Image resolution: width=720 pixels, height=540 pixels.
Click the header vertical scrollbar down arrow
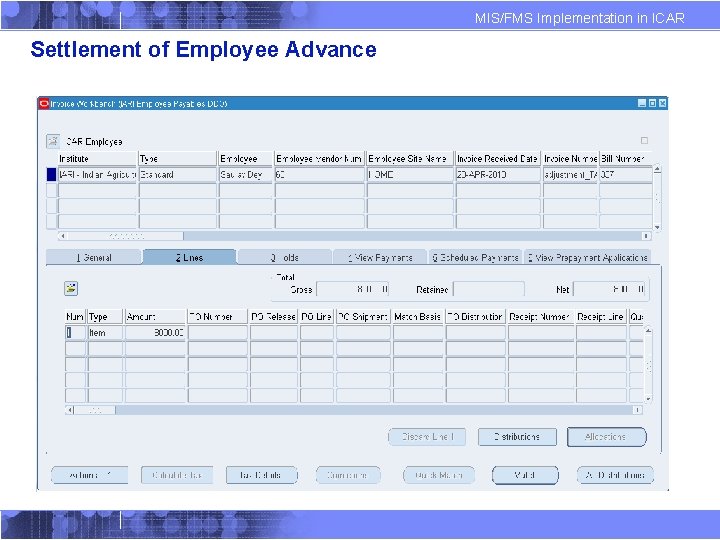click(x=657, y=227)
